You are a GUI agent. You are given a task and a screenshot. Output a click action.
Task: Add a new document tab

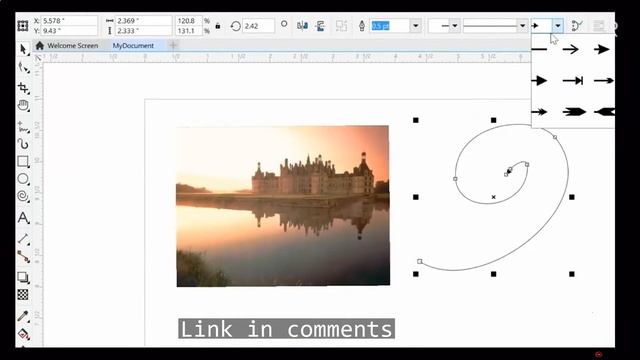coord(173,45)
